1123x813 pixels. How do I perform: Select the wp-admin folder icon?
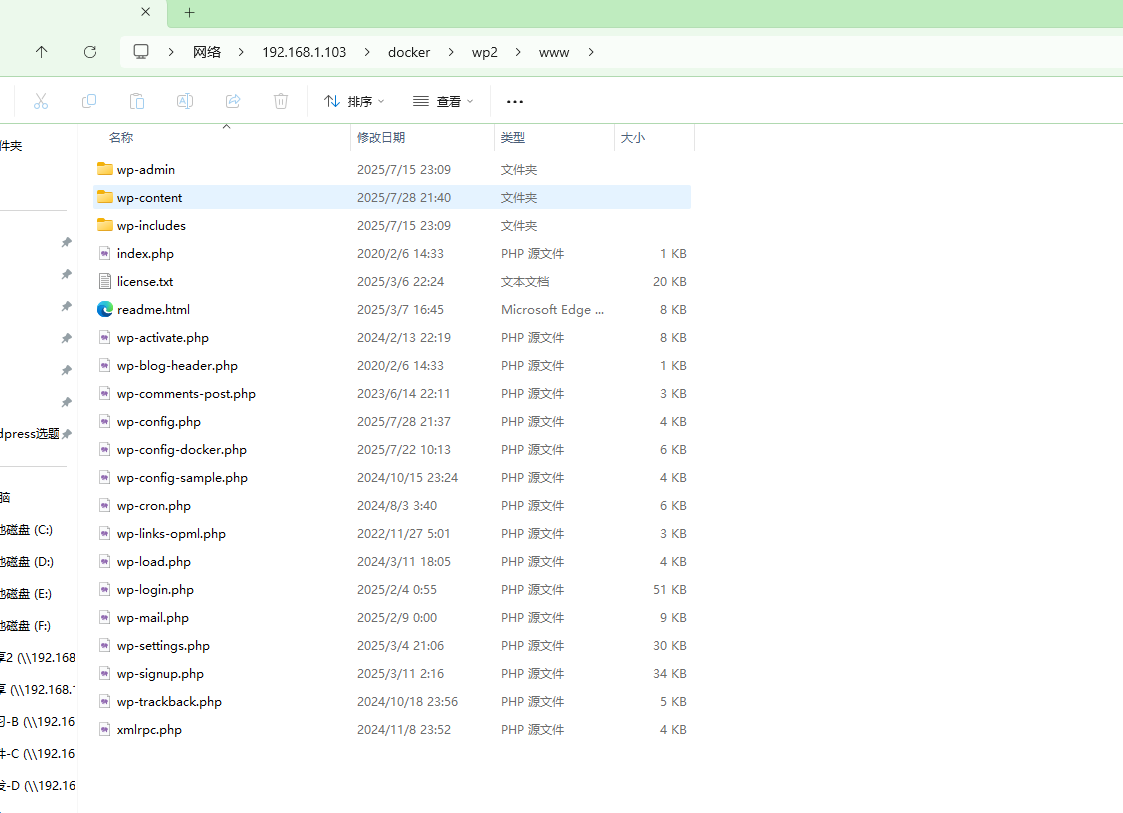105,169
